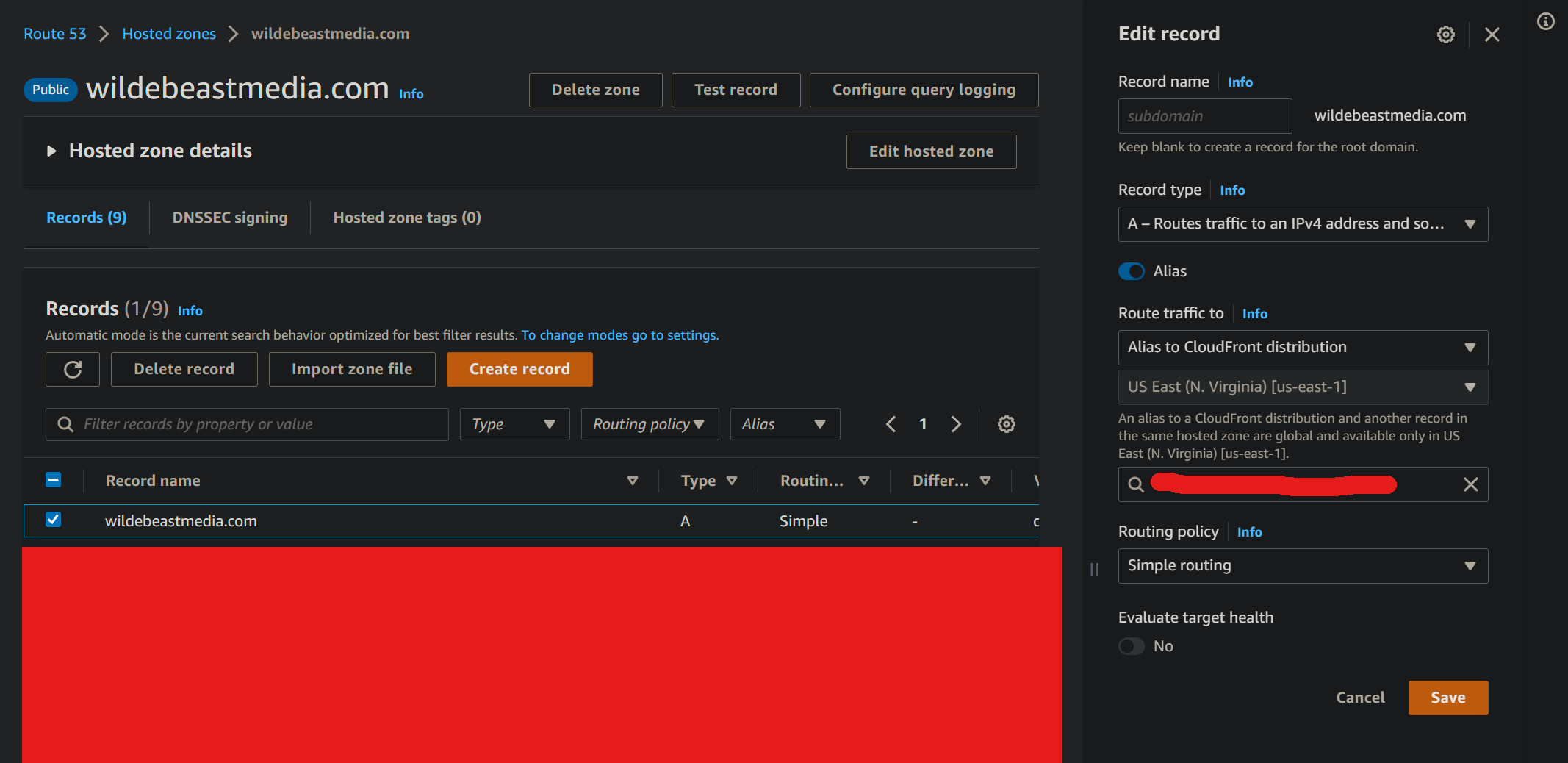Open the Routing policy dropdown in Edit record
This screenshot has height=763, width=1568.
tap(1302, 566)
